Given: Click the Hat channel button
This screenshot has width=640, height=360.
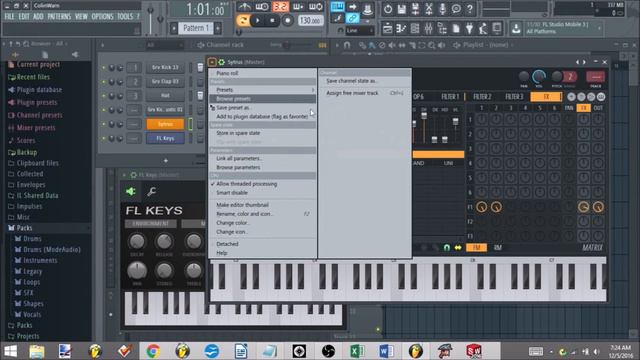Looking at the screenshot, I should pyautogui.click(x=165, y=96).
